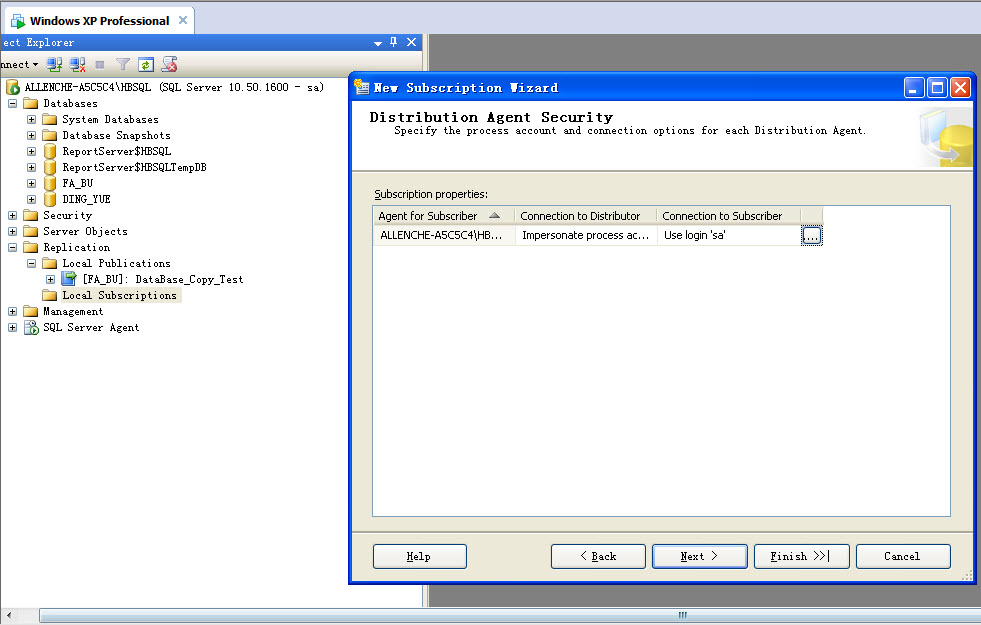Expand the Server Objects node
The height and width of the screenshot is (625, 981).
click(13, 231)
